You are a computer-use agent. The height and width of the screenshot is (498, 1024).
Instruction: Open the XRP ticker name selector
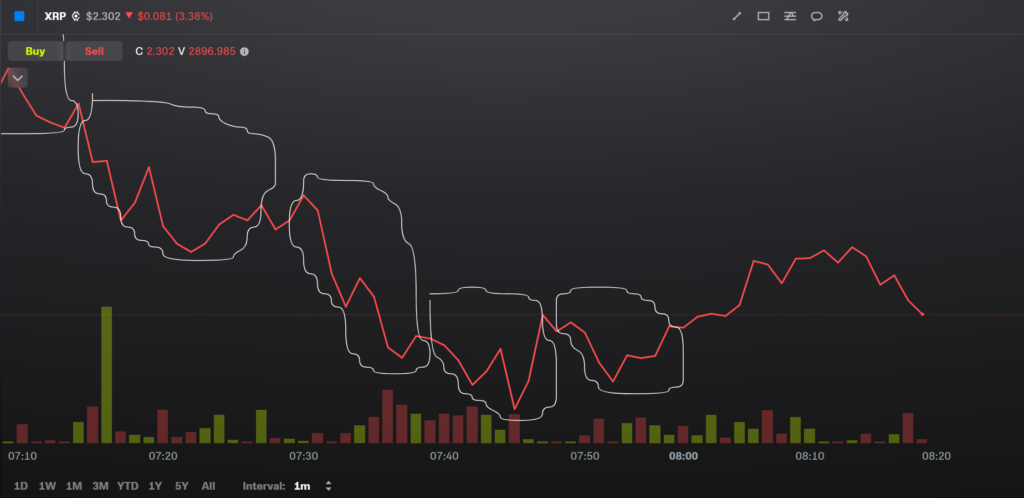point(56,16)
